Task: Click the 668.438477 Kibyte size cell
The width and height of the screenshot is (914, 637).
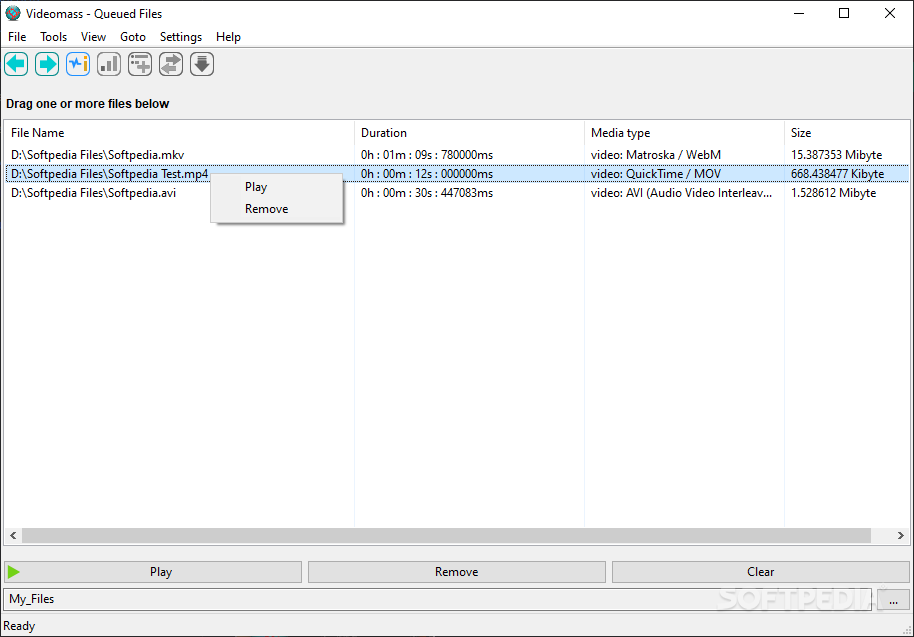Action: pos(838,174)
